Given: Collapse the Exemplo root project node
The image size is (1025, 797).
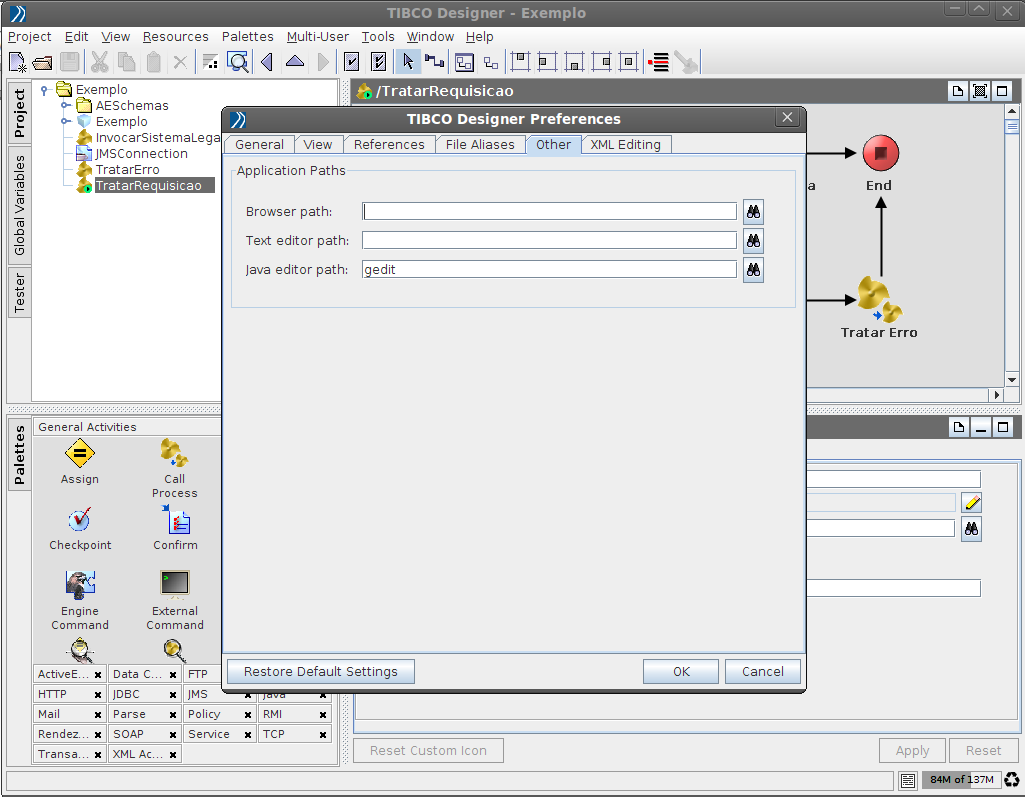Looking at the screenshot, I should (45, 89).
